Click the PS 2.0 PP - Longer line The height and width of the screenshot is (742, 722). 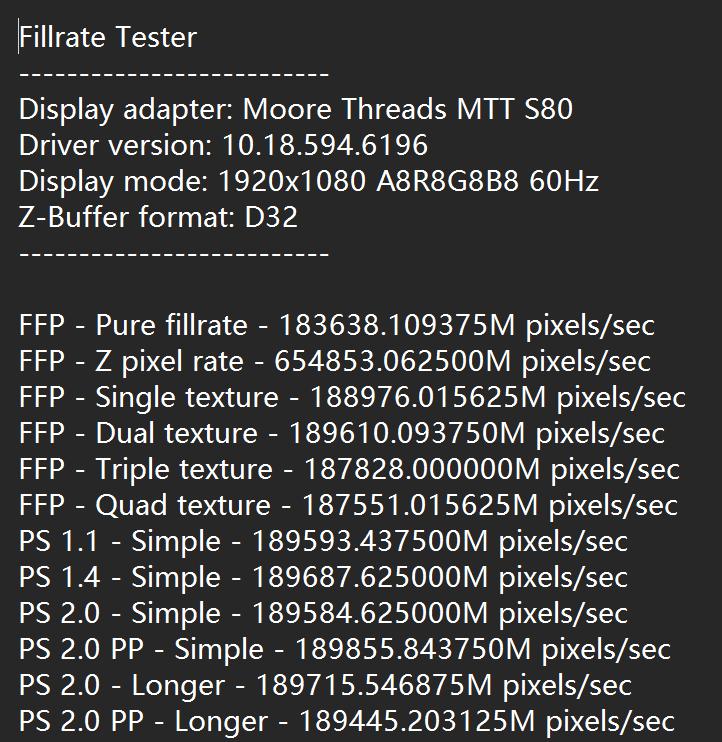(346, 722)
